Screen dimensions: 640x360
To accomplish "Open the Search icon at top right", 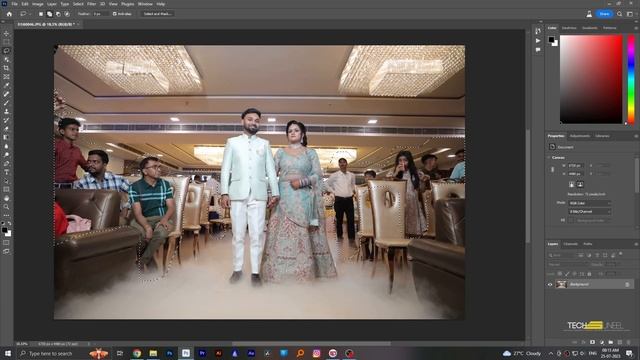I will tap(620, 14).
